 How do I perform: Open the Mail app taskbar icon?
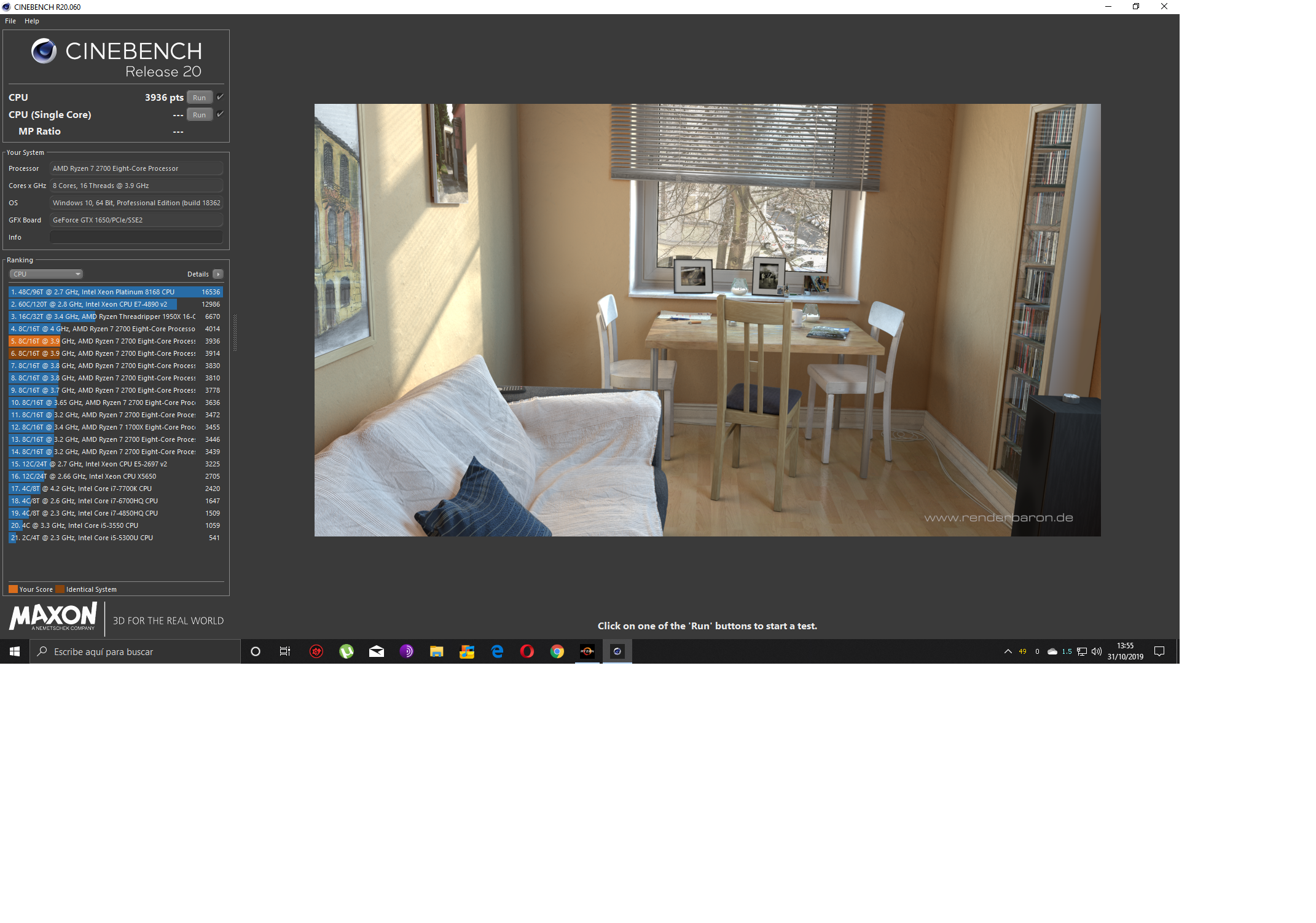[377, 651]
